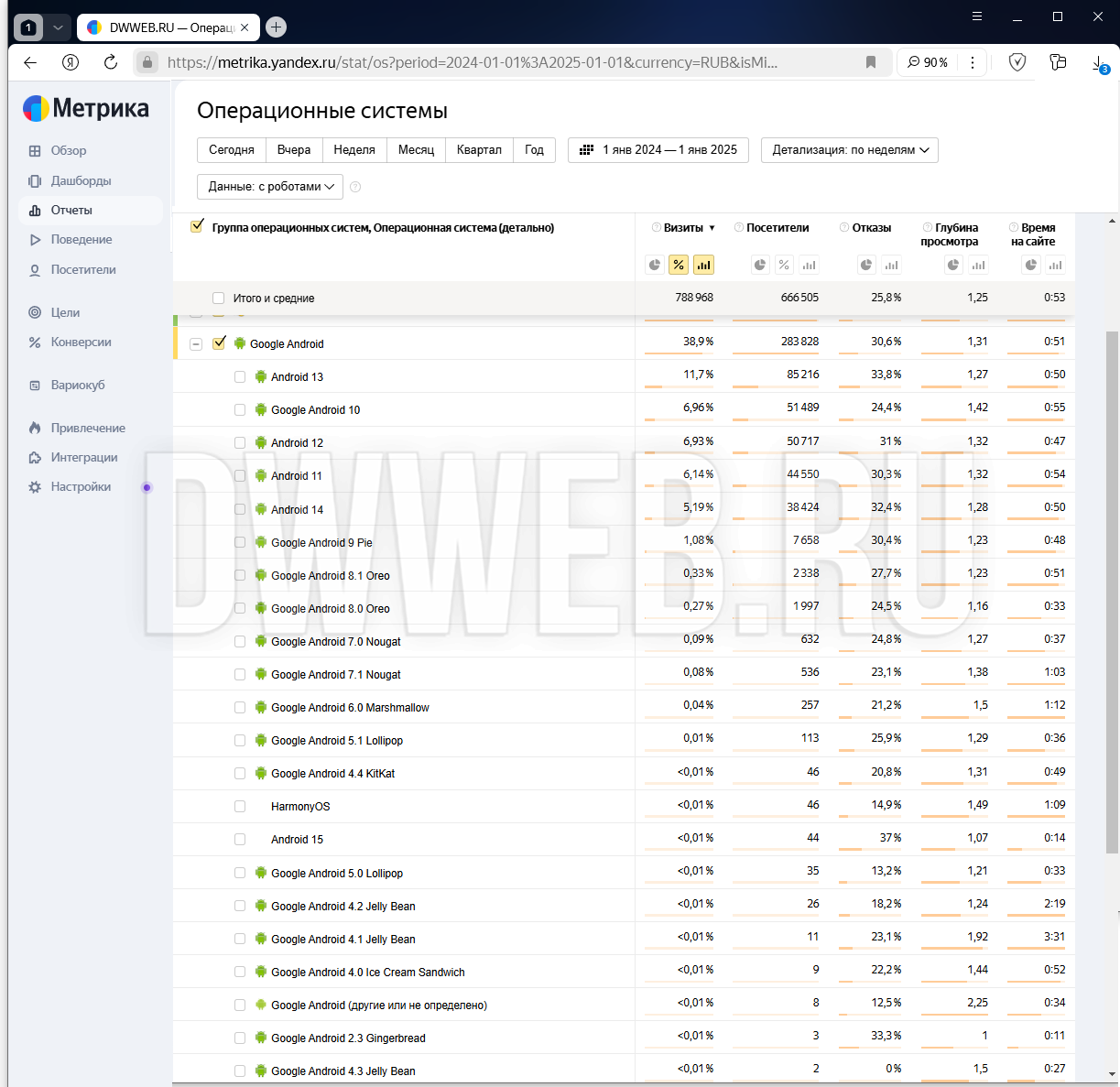This screenshot has height=1087, width=1120.
Task: Open the Детализация: по неделям dropdown
Action: [850, 150]
